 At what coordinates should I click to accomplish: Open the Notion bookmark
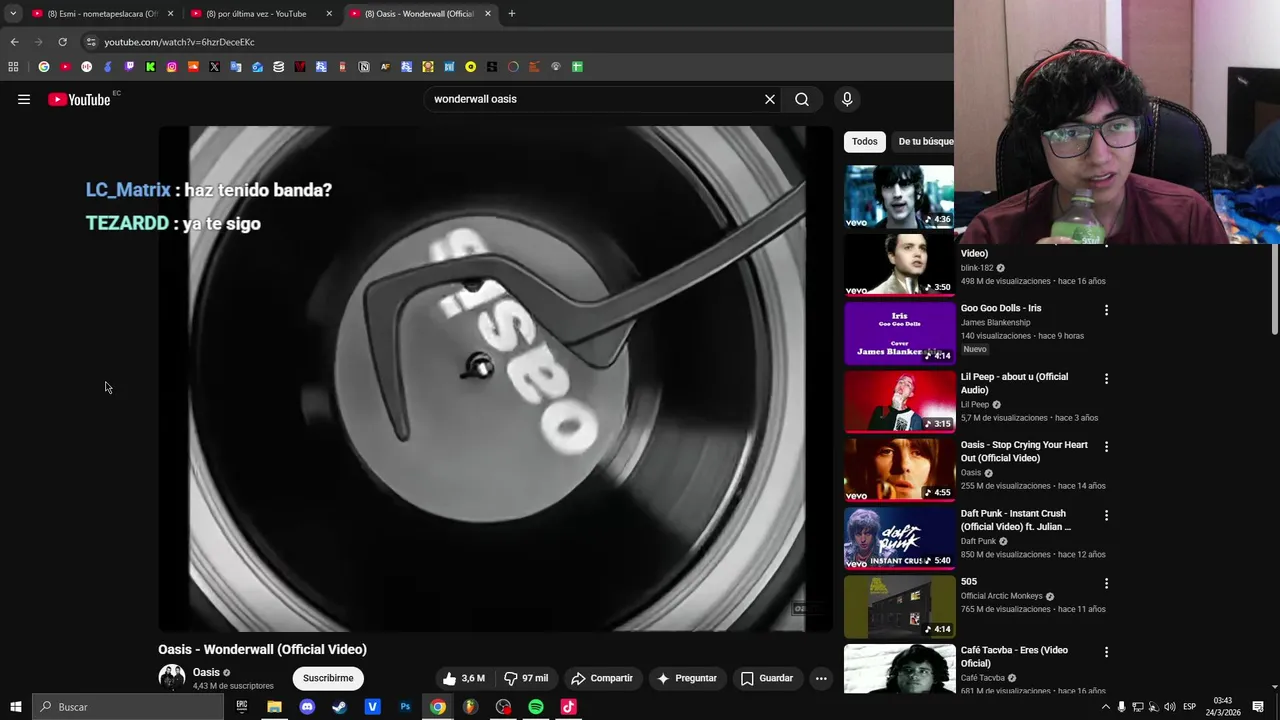(364, 67)
